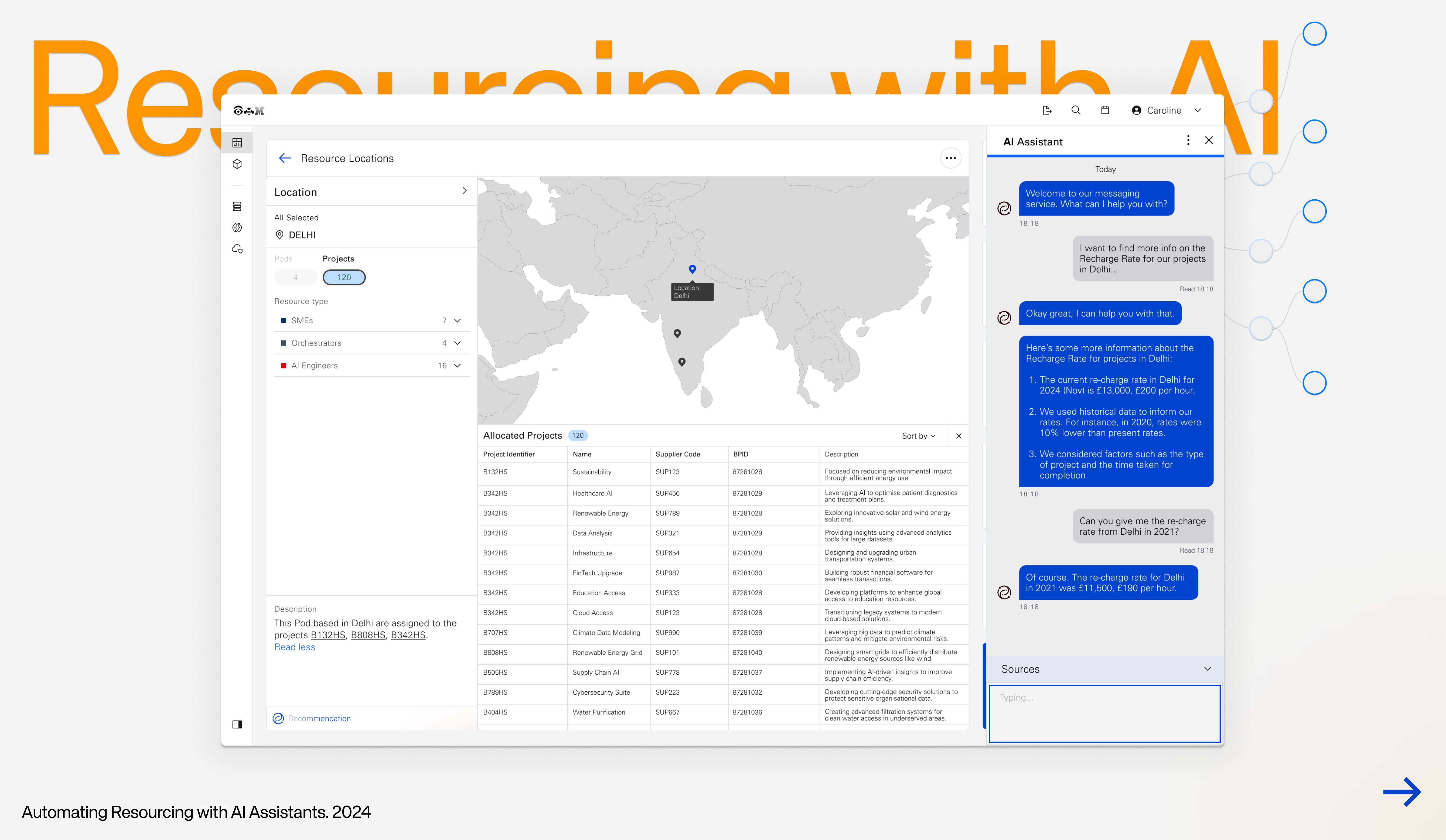Open the B808HS project link
1446x840 pixels.
[x=368, y=635]
